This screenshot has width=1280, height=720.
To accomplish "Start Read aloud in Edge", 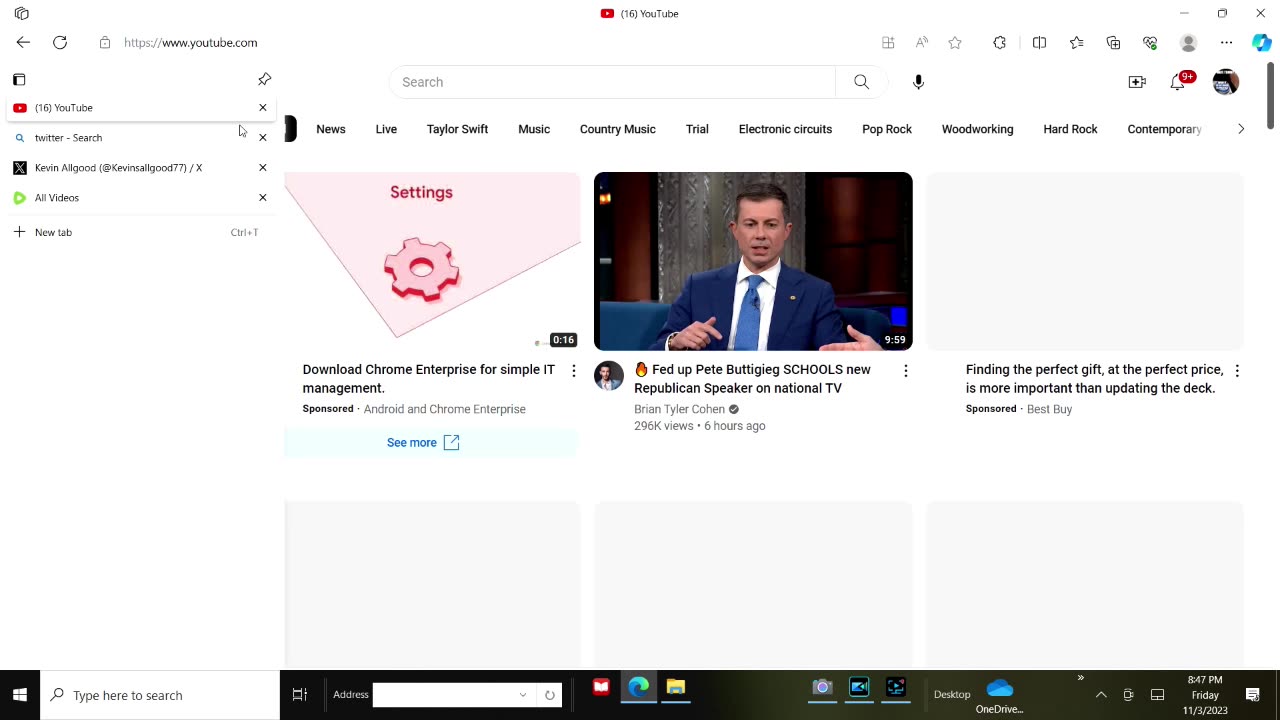I will coord(922,42).
